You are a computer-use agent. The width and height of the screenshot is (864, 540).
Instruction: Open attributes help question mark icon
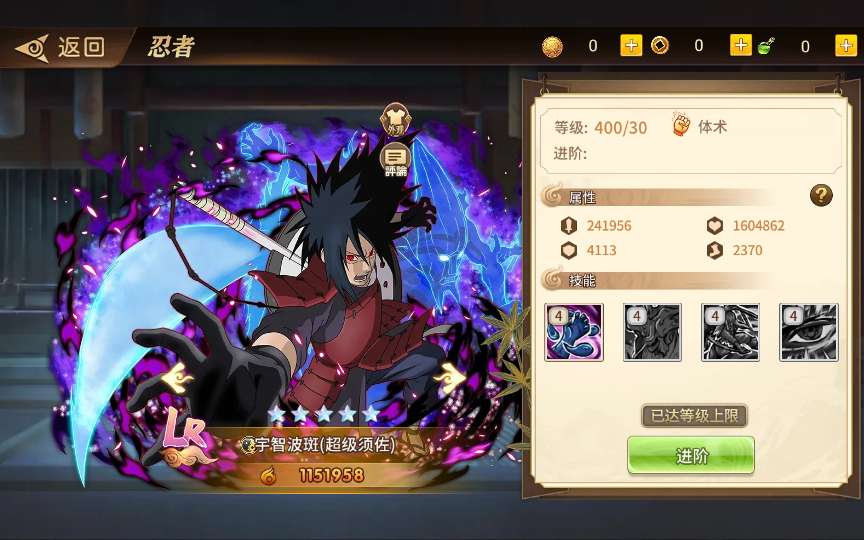click(x=821, y=196)
